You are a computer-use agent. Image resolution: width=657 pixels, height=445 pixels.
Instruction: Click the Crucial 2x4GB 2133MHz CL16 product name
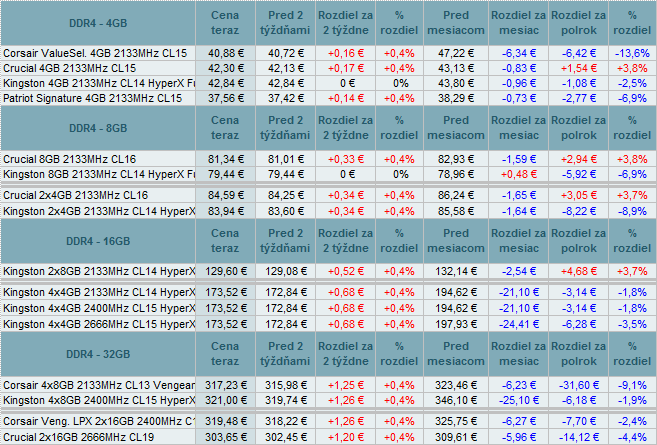tap(75, 195)
